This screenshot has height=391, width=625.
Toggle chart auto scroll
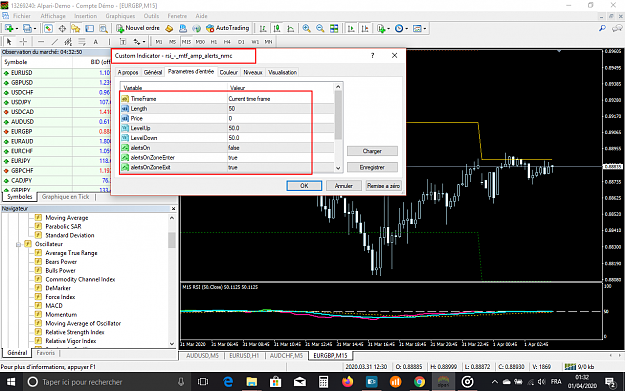351,28
